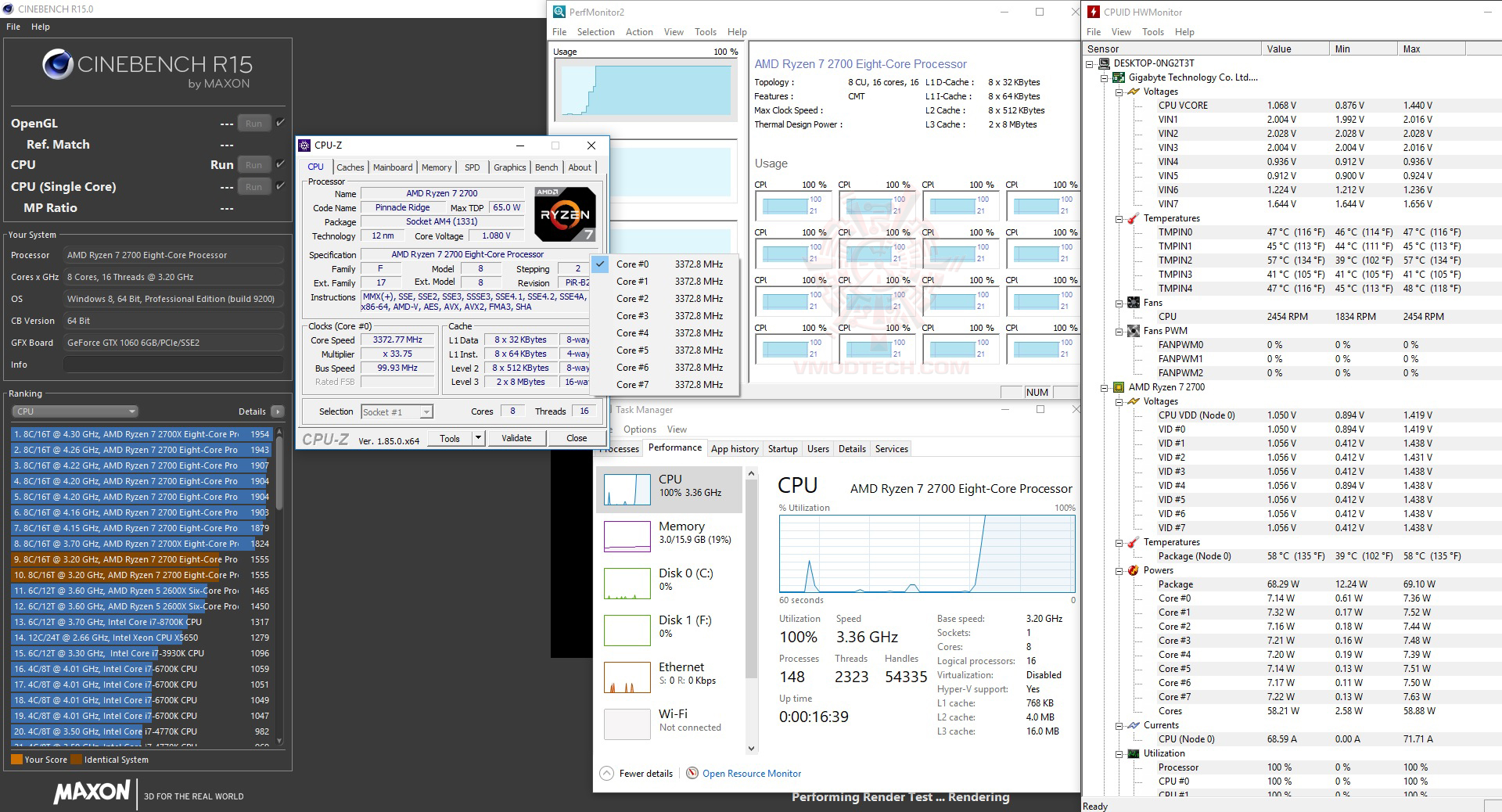Switch to the App history tab in Task Manager
Viewport: 1502px width, 812px height.
pyautogui.click(x=734, y=448)
